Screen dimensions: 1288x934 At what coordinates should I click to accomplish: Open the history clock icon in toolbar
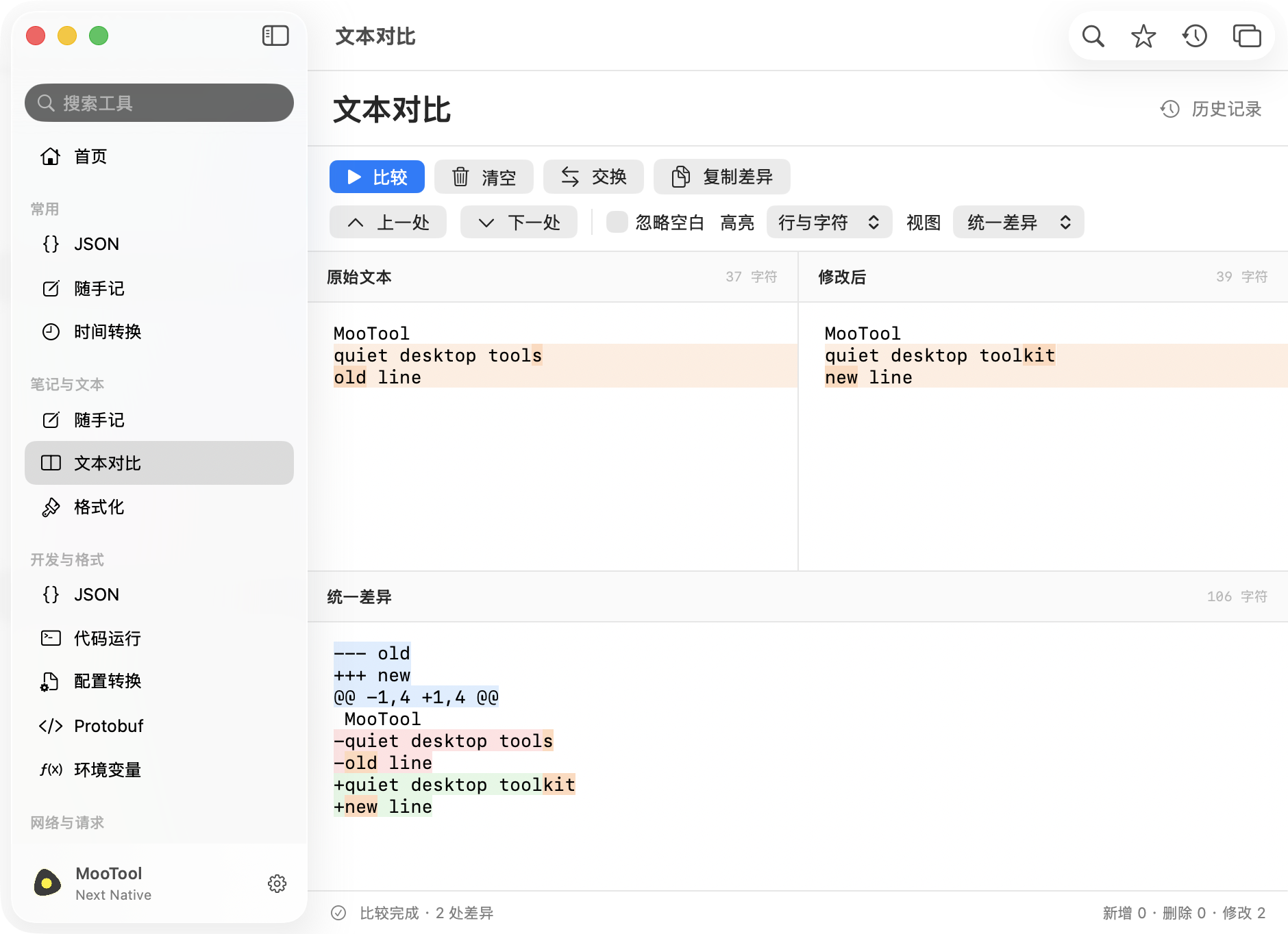click(x=1195, y=36)
